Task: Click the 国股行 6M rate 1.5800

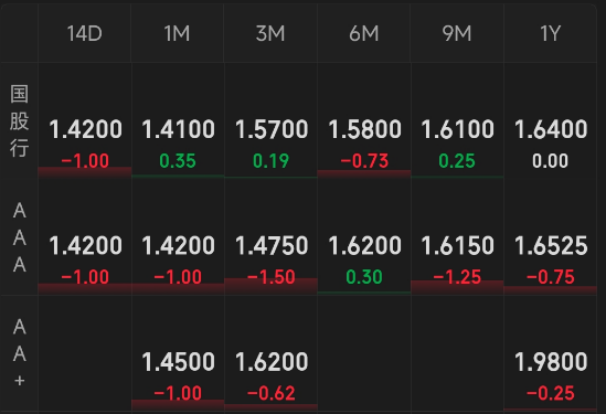Action: (364, 130)
